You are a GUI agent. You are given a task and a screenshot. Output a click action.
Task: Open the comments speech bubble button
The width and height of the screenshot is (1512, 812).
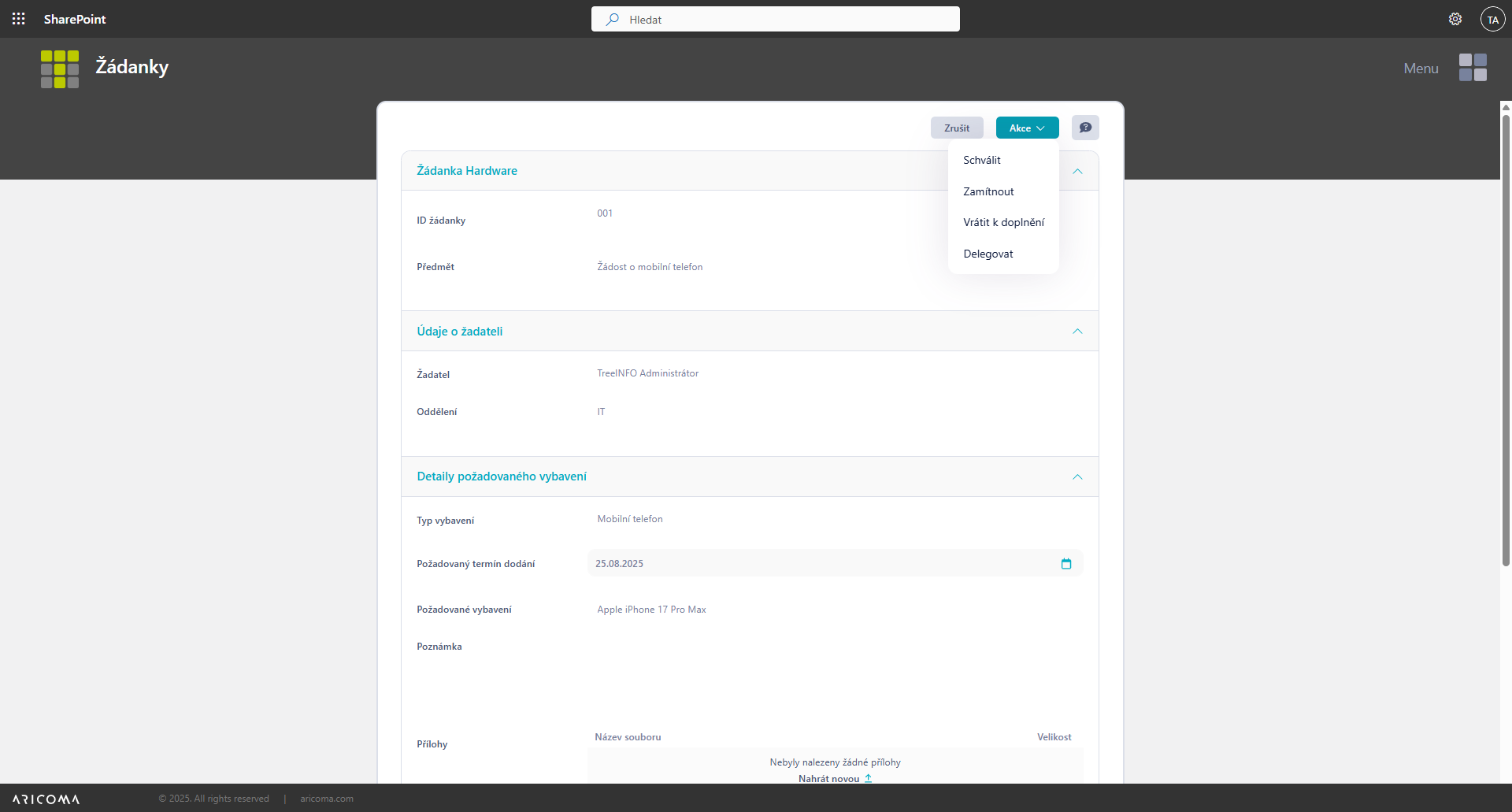(x=1084, y=128)
